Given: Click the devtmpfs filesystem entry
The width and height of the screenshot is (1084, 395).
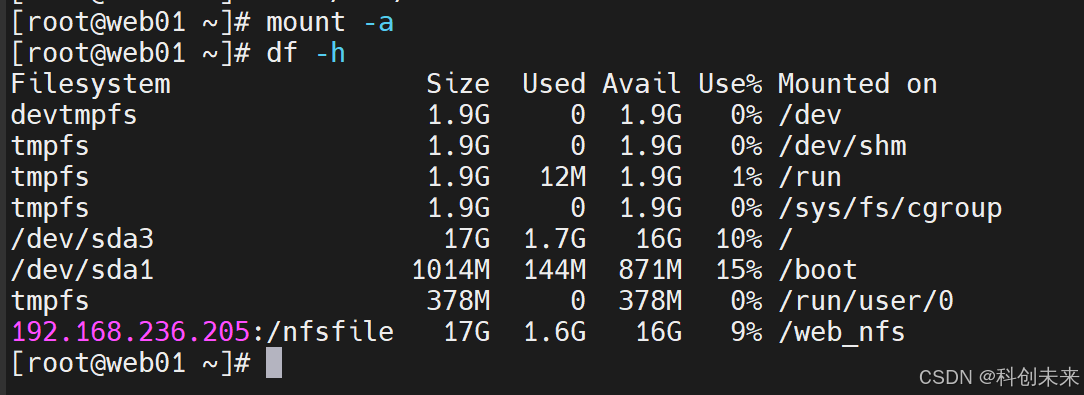Looking at the screenshot, I should pos(74,115).
